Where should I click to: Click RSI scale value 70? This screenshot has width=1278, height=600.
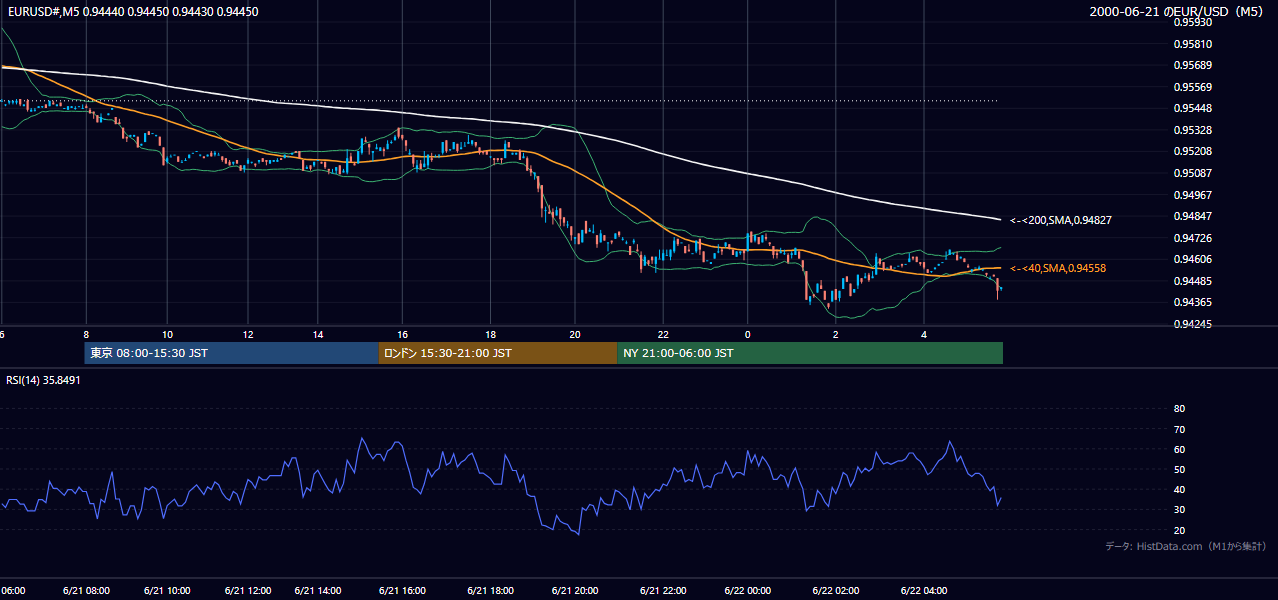[1179, 429]
